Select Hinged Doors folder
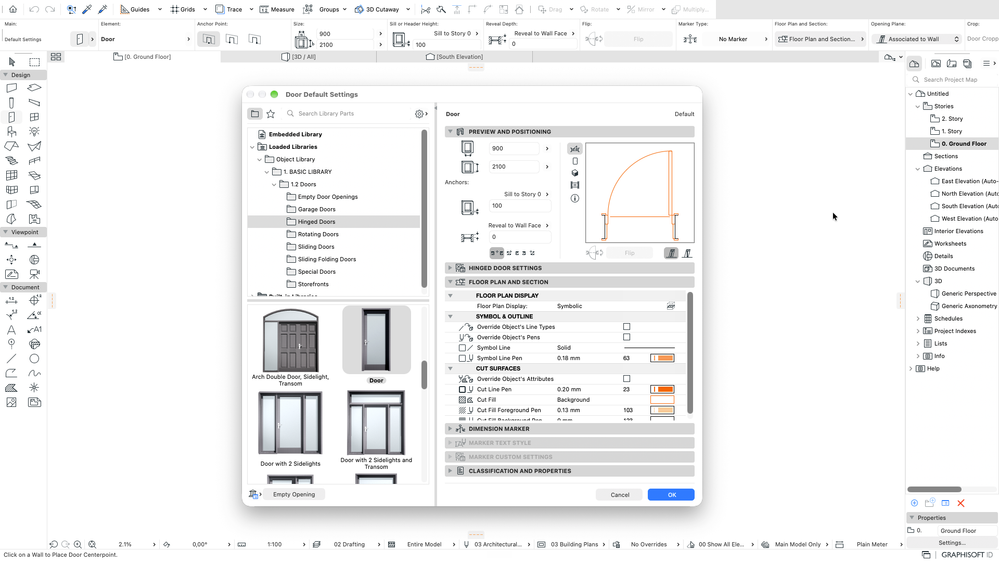This screenshot has height=562, width=999. click(x=333, y=222)
